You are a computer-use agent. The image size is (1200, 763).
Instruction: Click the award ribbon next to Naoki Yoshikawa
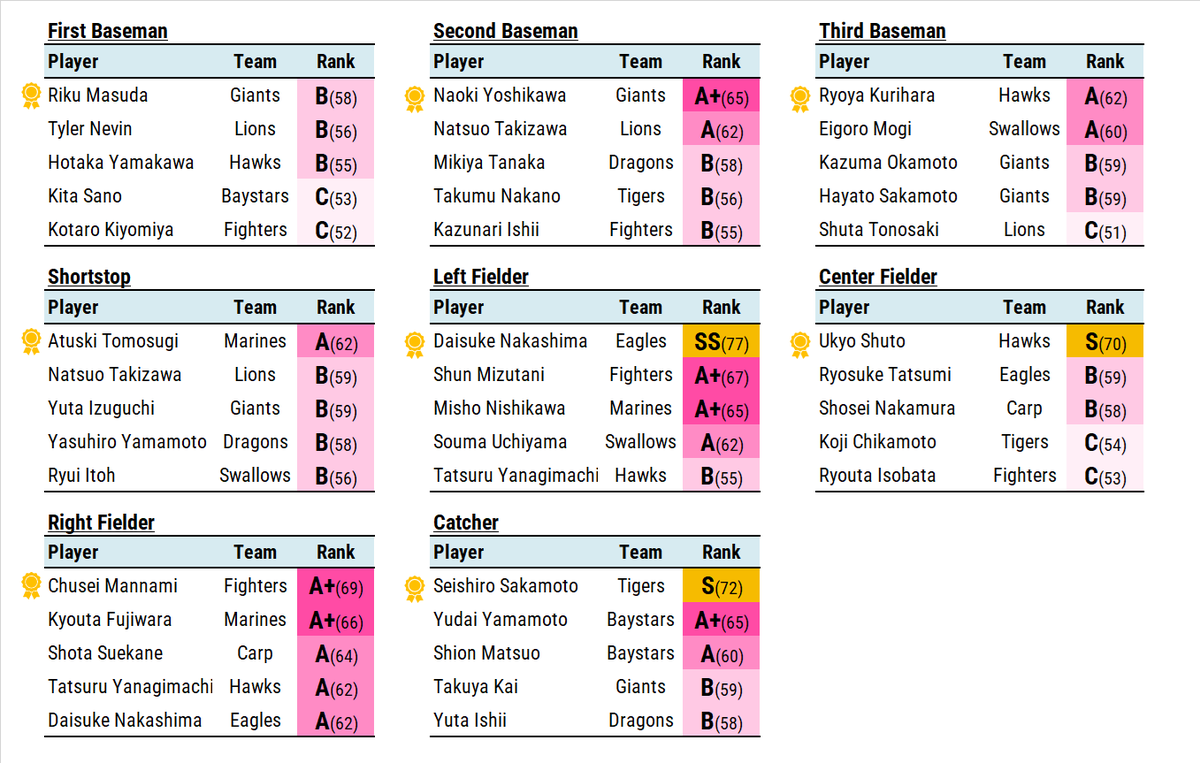click(414, 97)
